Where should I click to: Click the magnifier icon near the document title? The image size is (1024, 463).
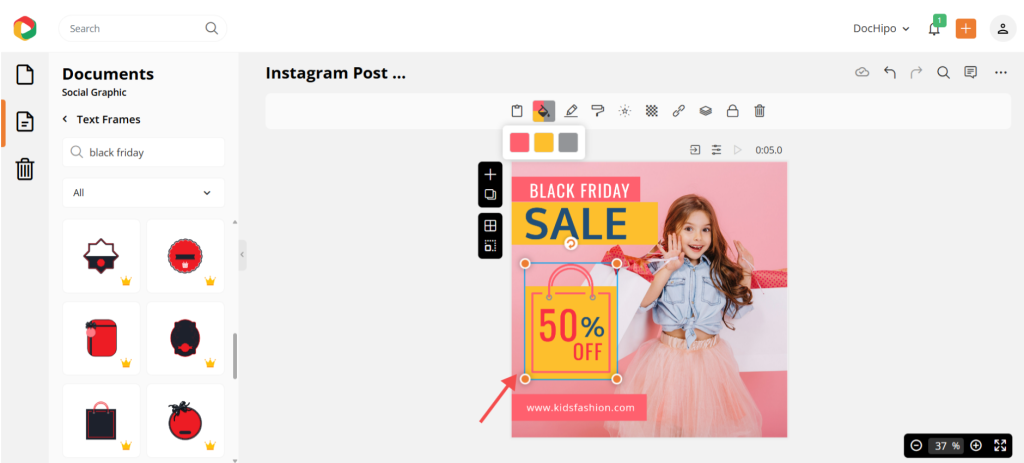[x=943, y=72]
